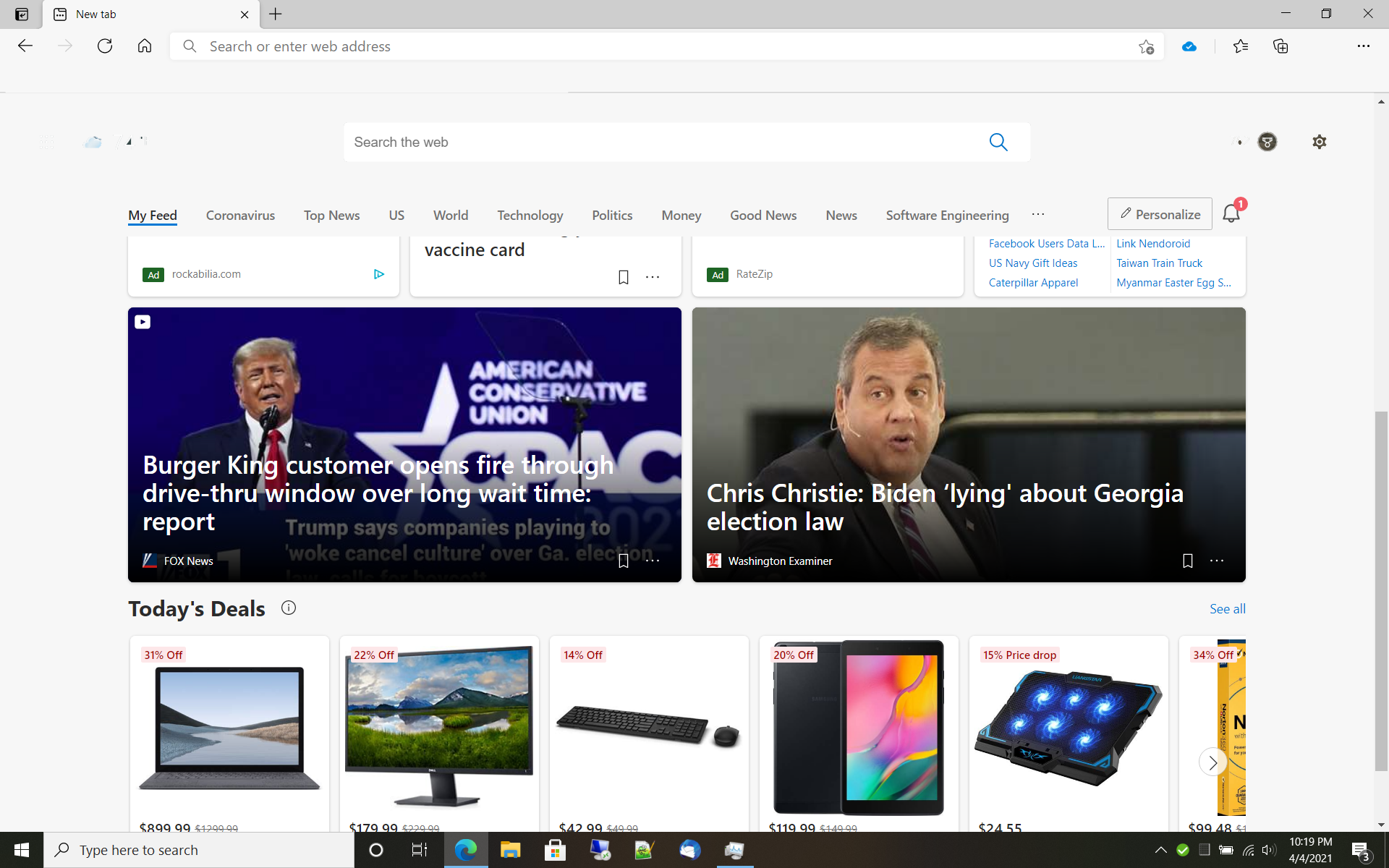1389x868 pixels.
Task: Open the US tab
Action: (396, 216)
